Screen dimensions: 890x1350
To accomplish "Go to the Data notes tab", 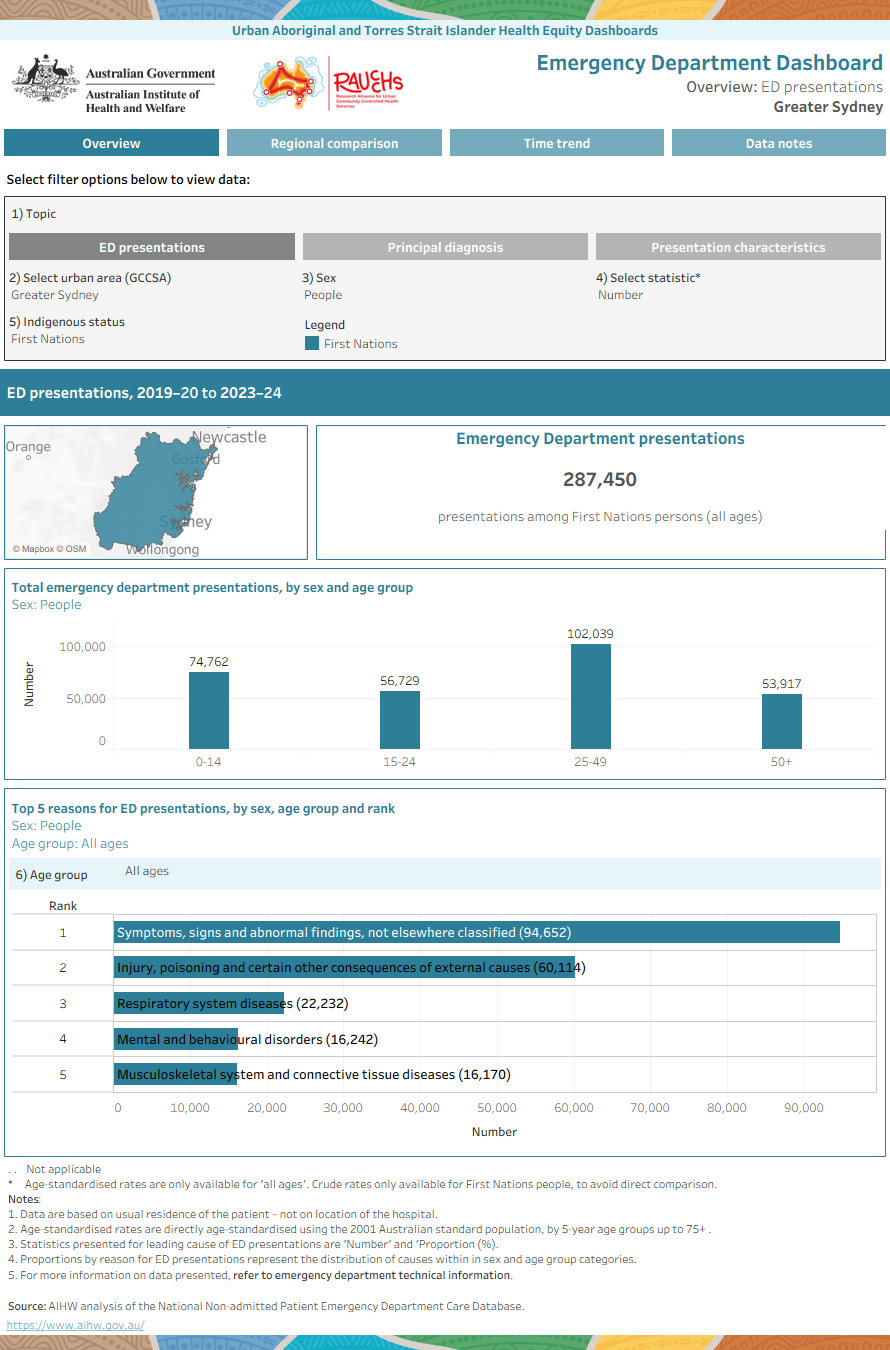I will tap(779, 143).
